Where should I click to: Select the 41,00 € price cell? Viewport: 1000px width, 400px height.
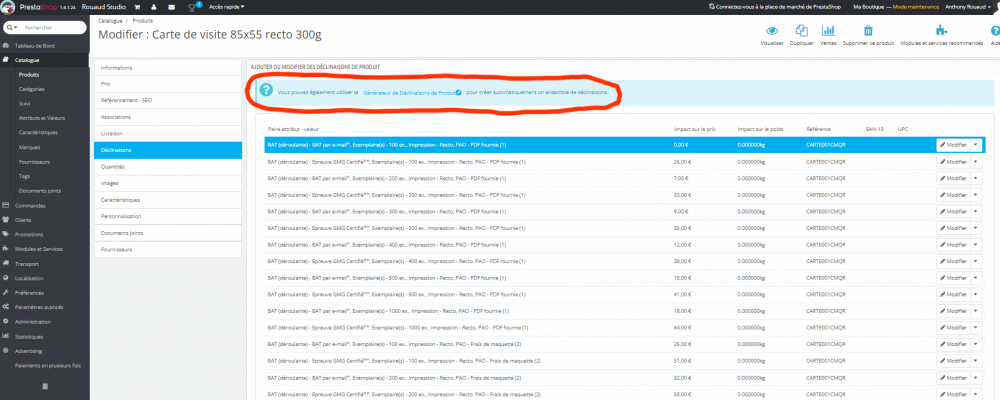coord(682,294)
